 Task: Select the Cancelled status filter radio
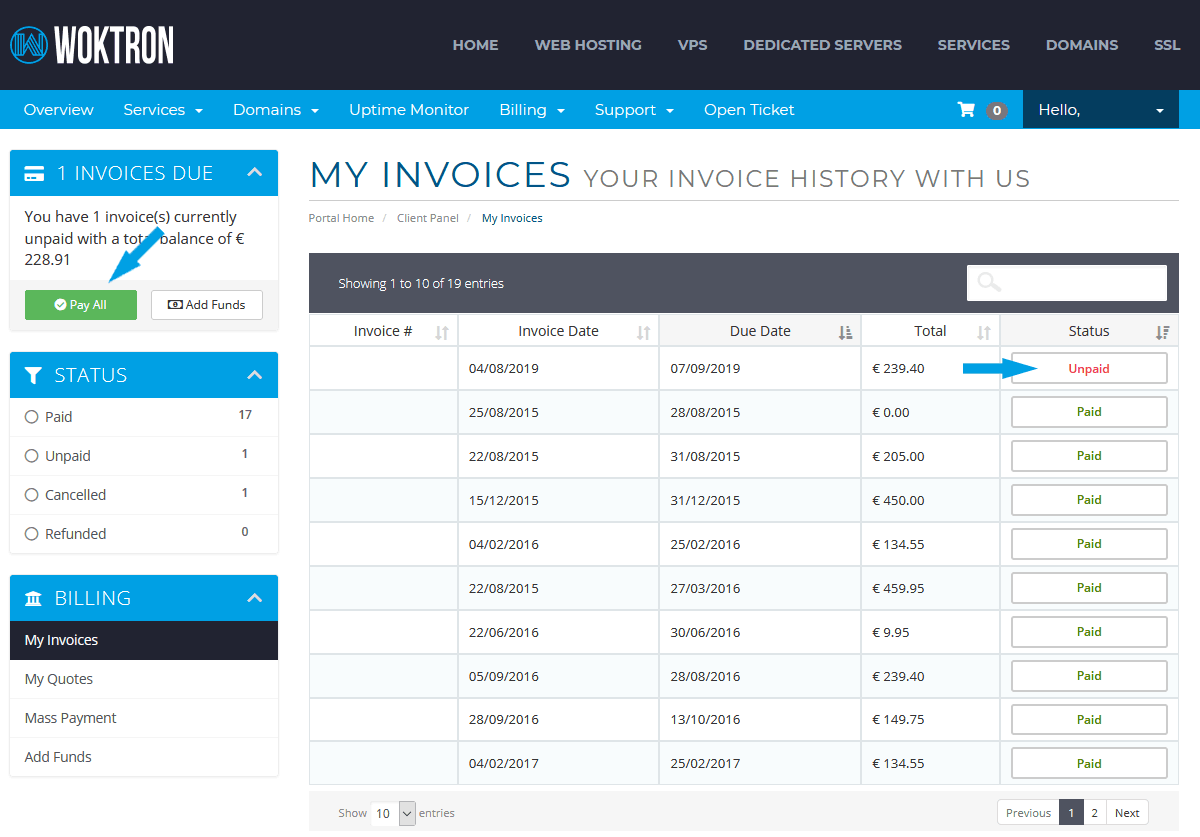[32, 495]
